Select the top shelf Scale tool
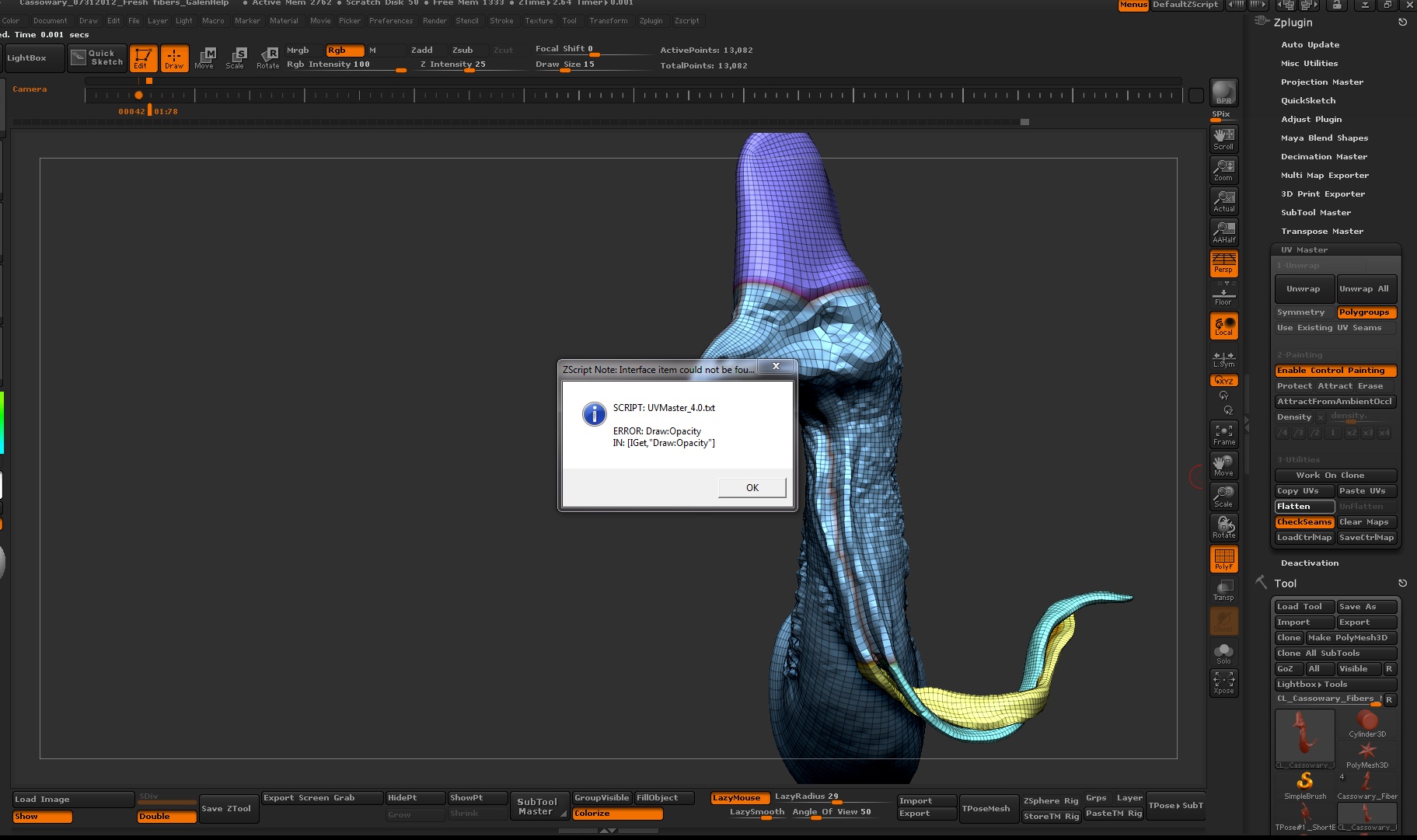 [236, 58]
